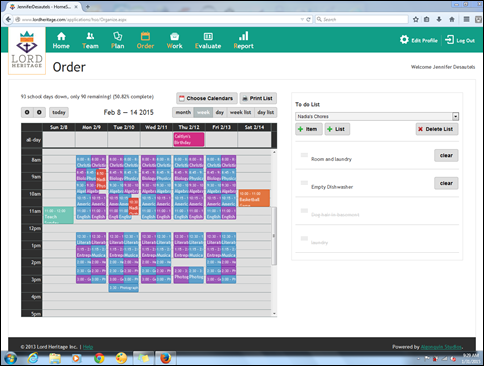The height and width of the screenshot is (366, 484).
Task: Switch calendar to month view
Action: point(183,112)
